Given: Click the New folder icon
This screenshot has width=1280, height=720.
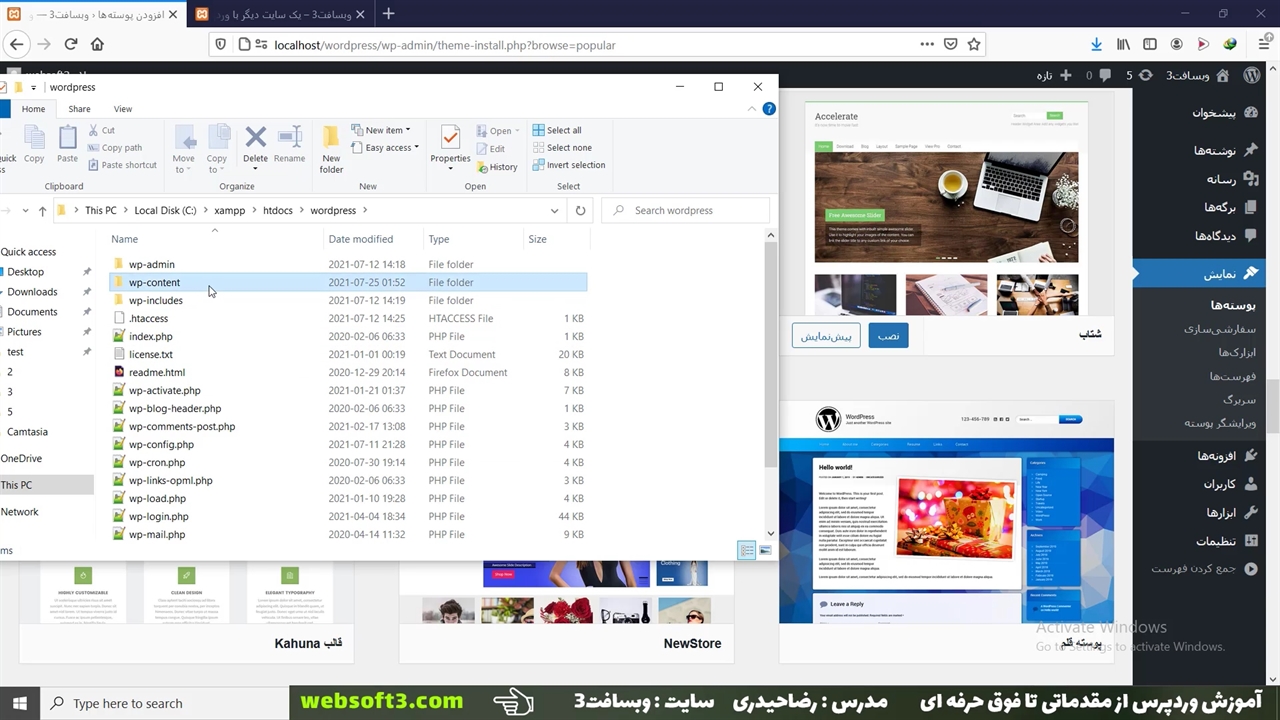Looking at the screenshot, I should tap(331, 148).
